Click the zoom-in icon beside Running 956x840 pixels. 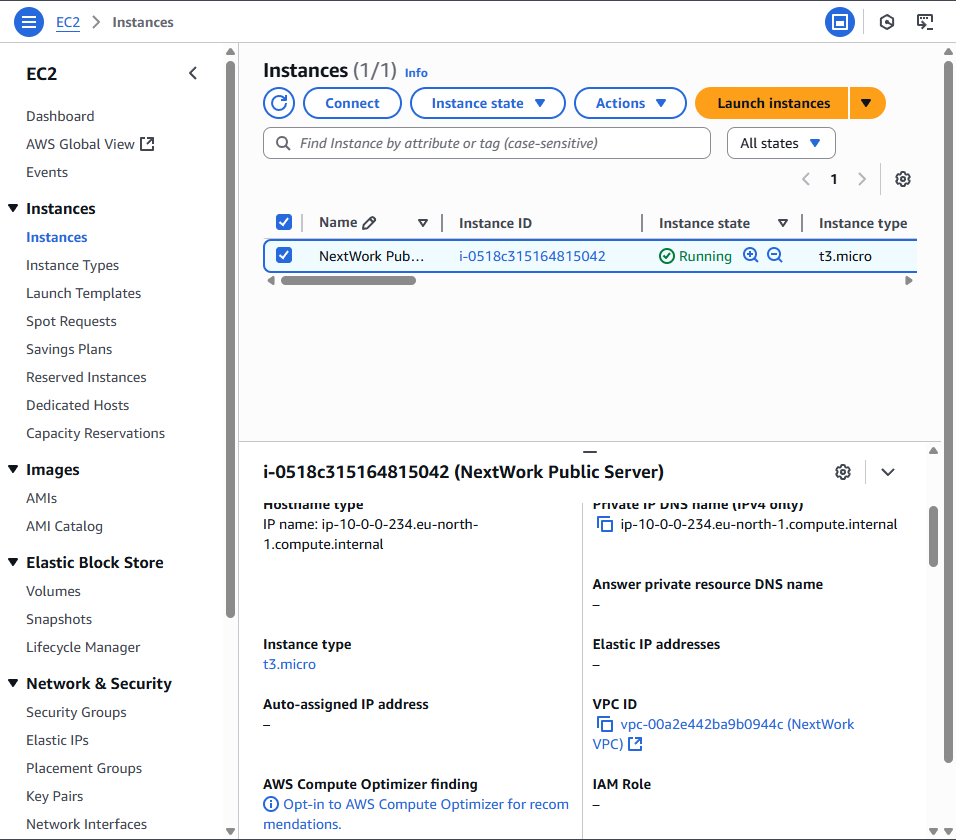[x=751, y=256]
